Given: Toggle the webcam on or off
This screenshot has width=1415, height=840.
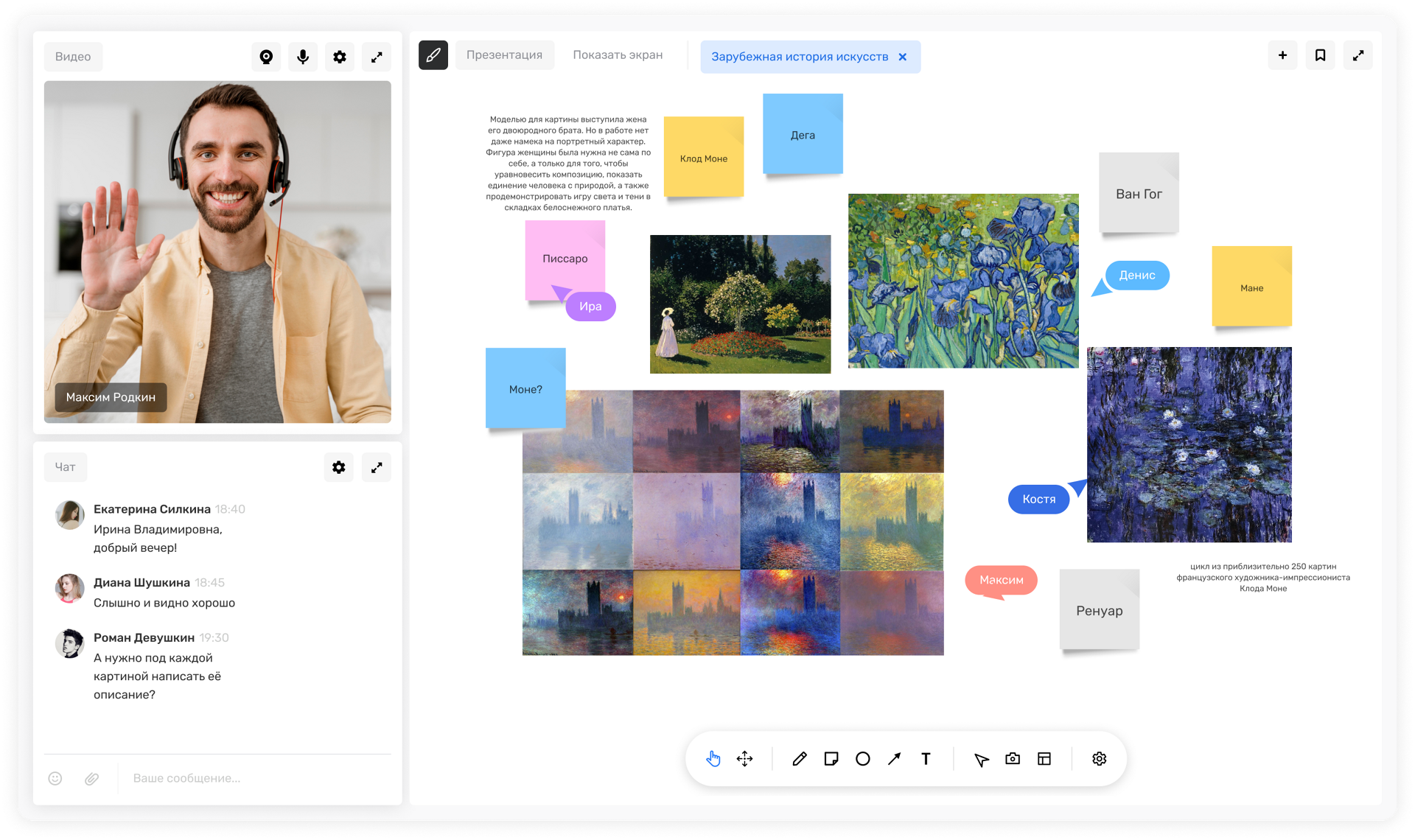Looking at the screenshot, I should (266, 57).
